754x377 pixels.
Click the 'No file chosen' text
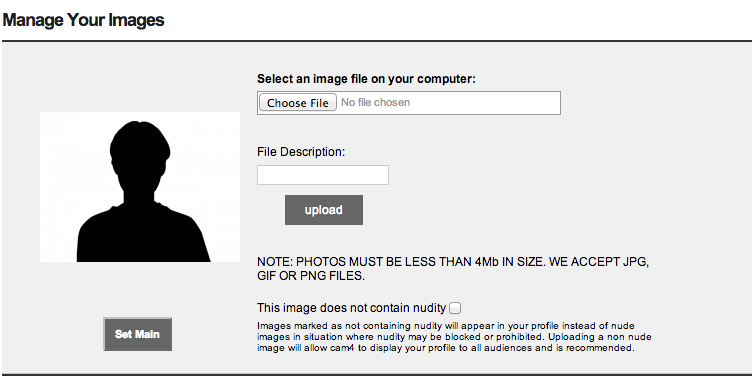376,102
